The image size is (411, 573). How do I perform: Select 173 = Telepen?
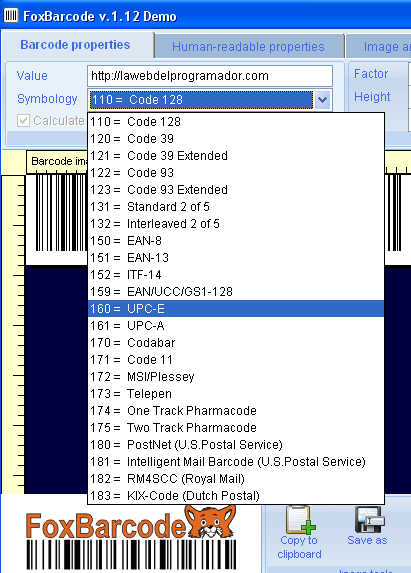point(236,394)
